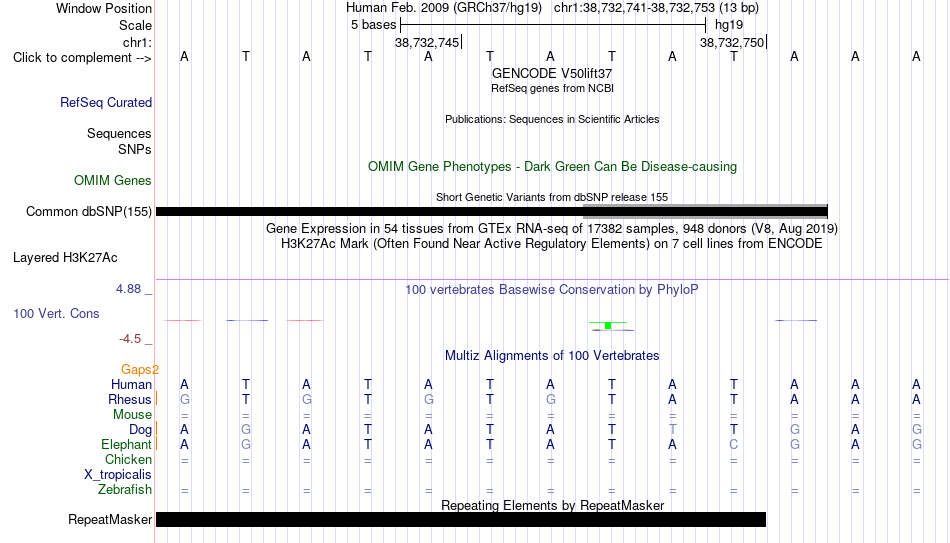Click the '5 bases' scale label
Image resolution: width=950 pixels, height=543 pixels.
(x=374, y=25)
